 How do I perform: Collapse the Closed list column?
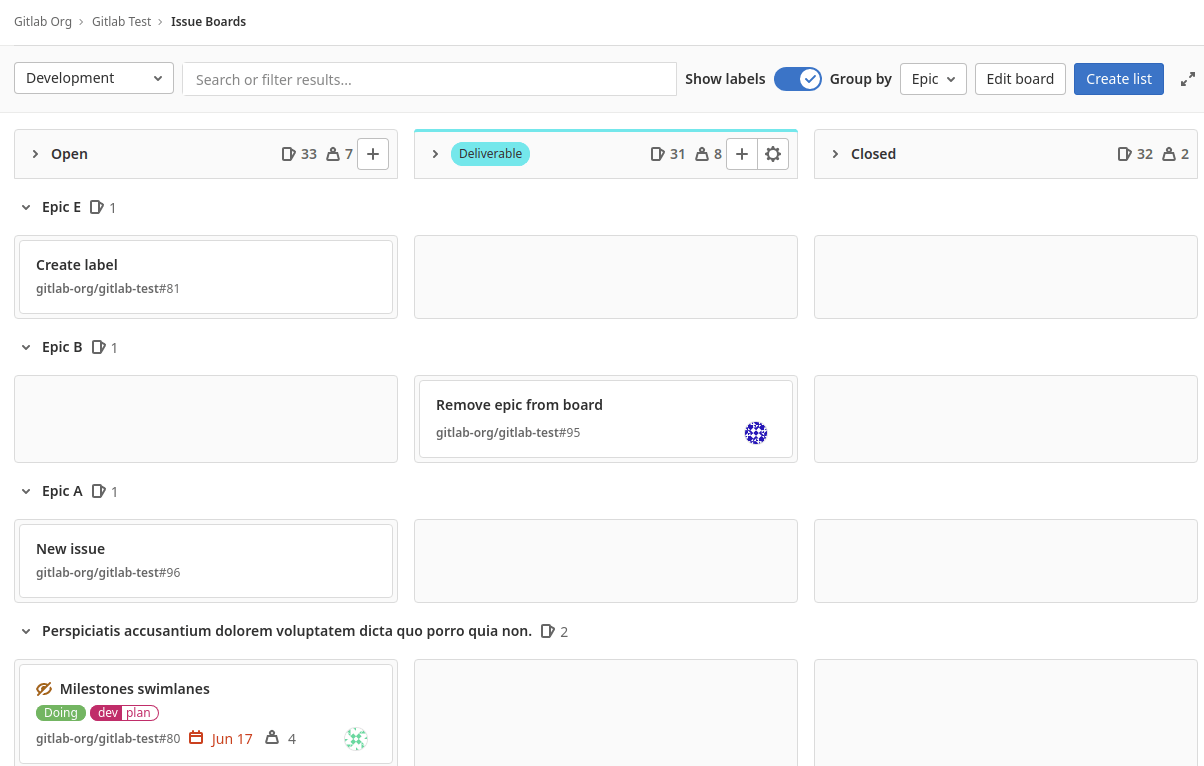(835, 154)
